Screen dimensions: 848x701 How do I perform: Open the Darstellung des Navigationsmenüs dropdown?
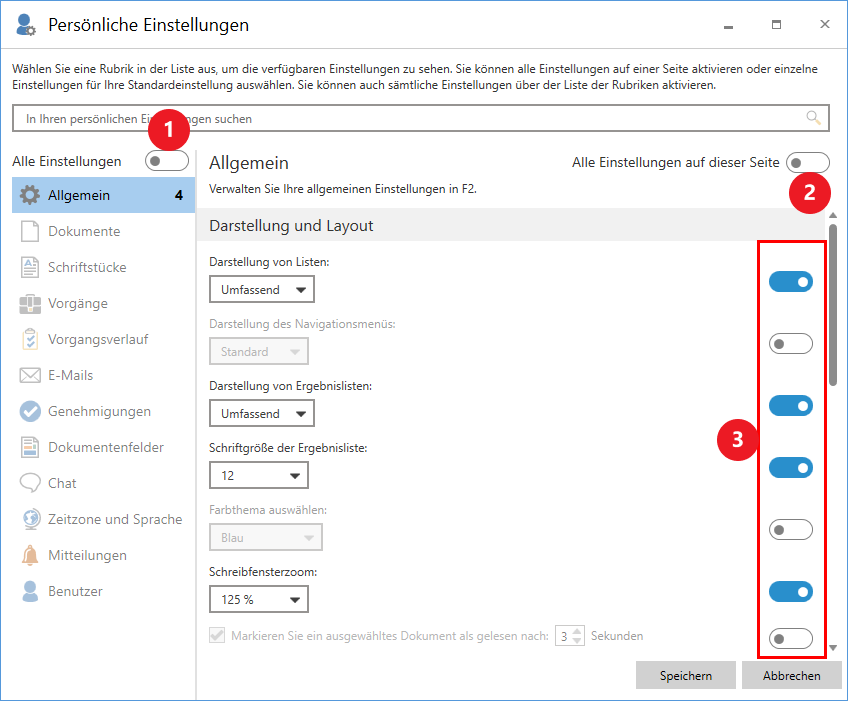click(259, 352)
